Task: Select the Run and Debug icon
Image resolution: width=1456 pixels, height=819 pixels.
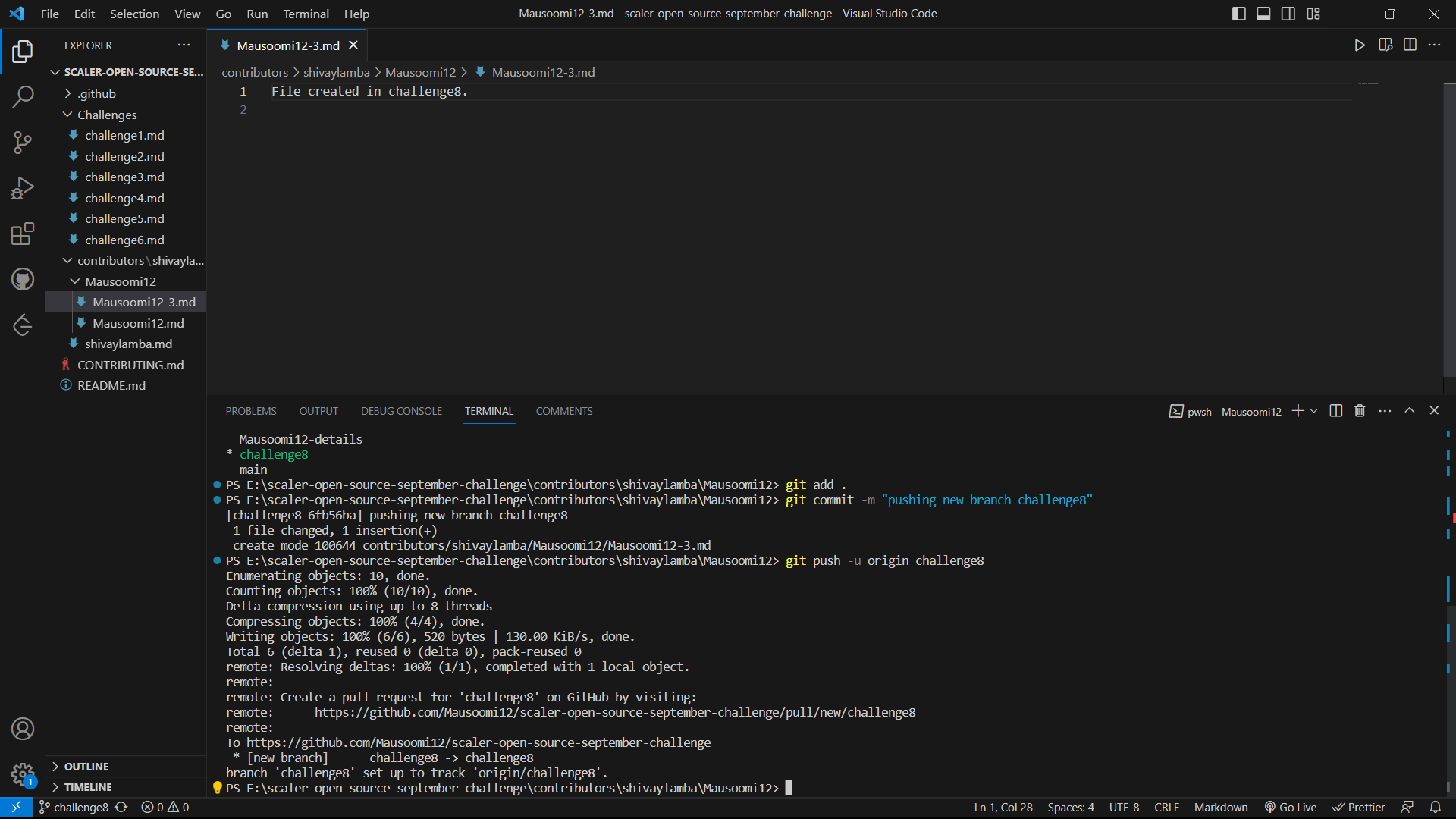Action: pos(23,187)
